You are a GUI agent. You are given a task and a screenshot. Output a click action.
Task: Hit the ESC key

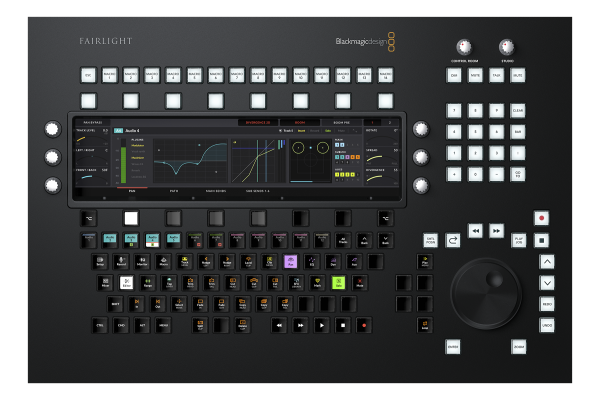click(88, 75)
